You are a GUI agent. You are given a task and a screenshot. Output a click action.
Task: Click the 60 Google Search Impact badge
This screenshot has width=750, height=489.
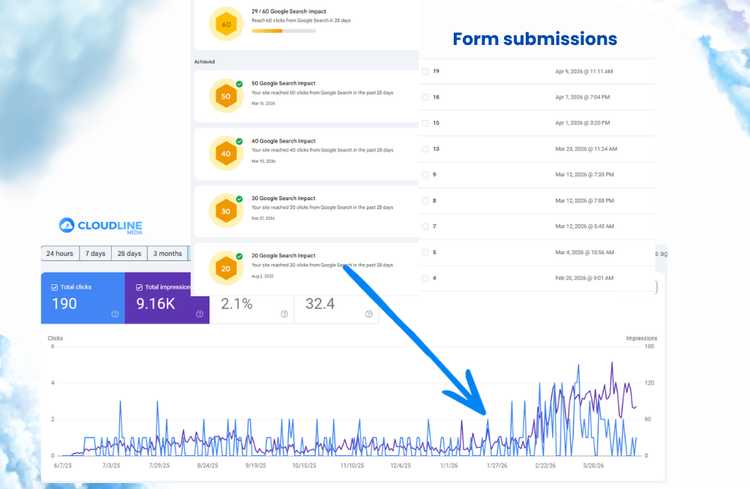(226, 24)
